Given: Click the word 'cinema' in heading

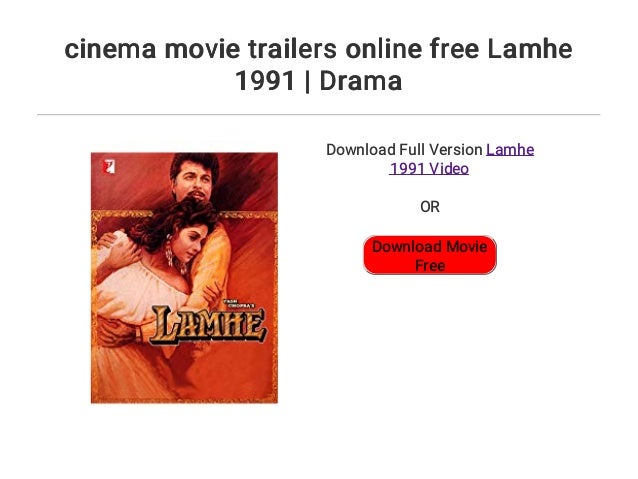Looking at the screenshot, I should tap(110, 49).
